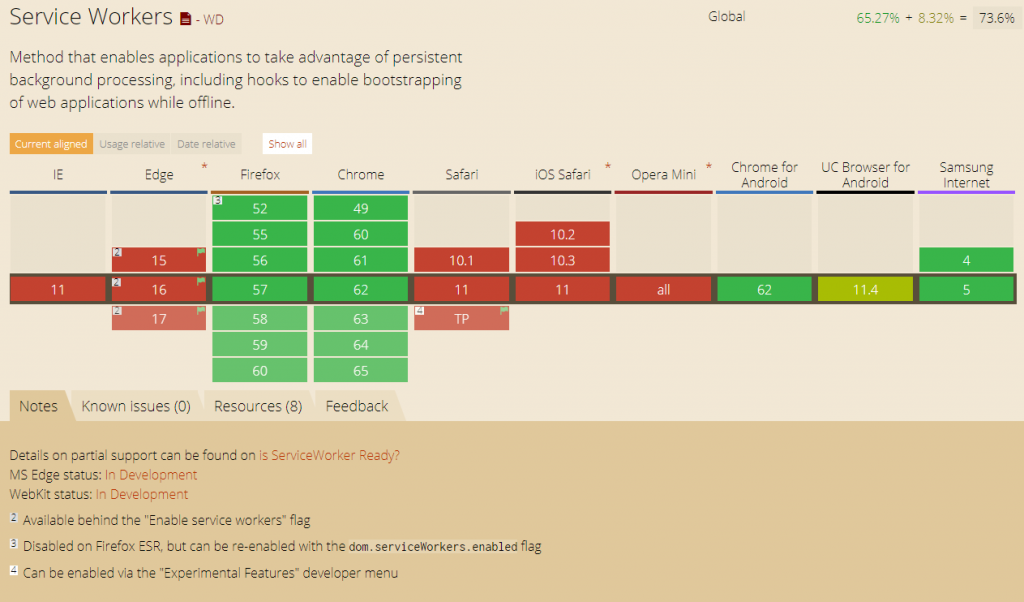This screenshot has width=1024, height=602.
Task: Click the Show all button
Action: [287, 144]
